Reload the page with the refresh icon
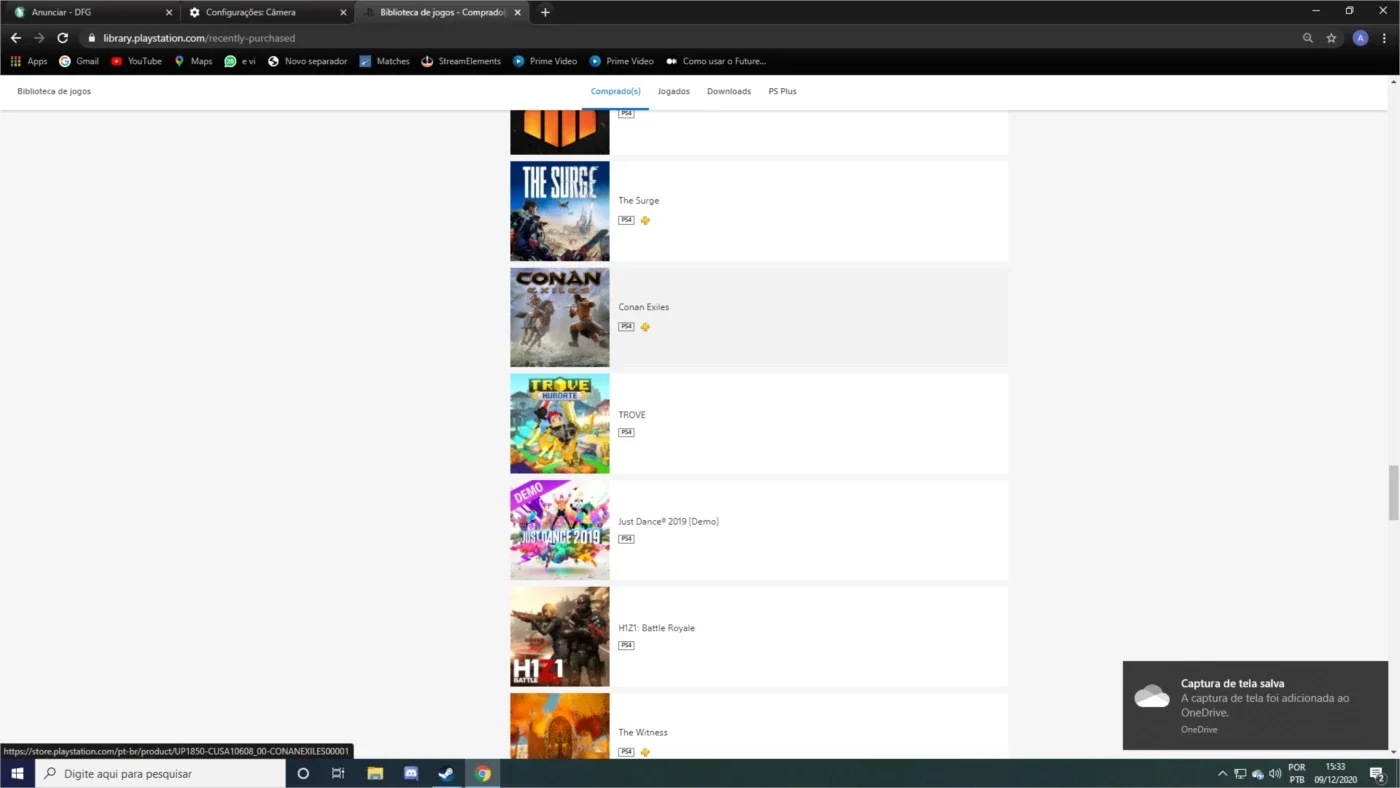This screenshot has width=1400, height=788. [x=62, y=38]
